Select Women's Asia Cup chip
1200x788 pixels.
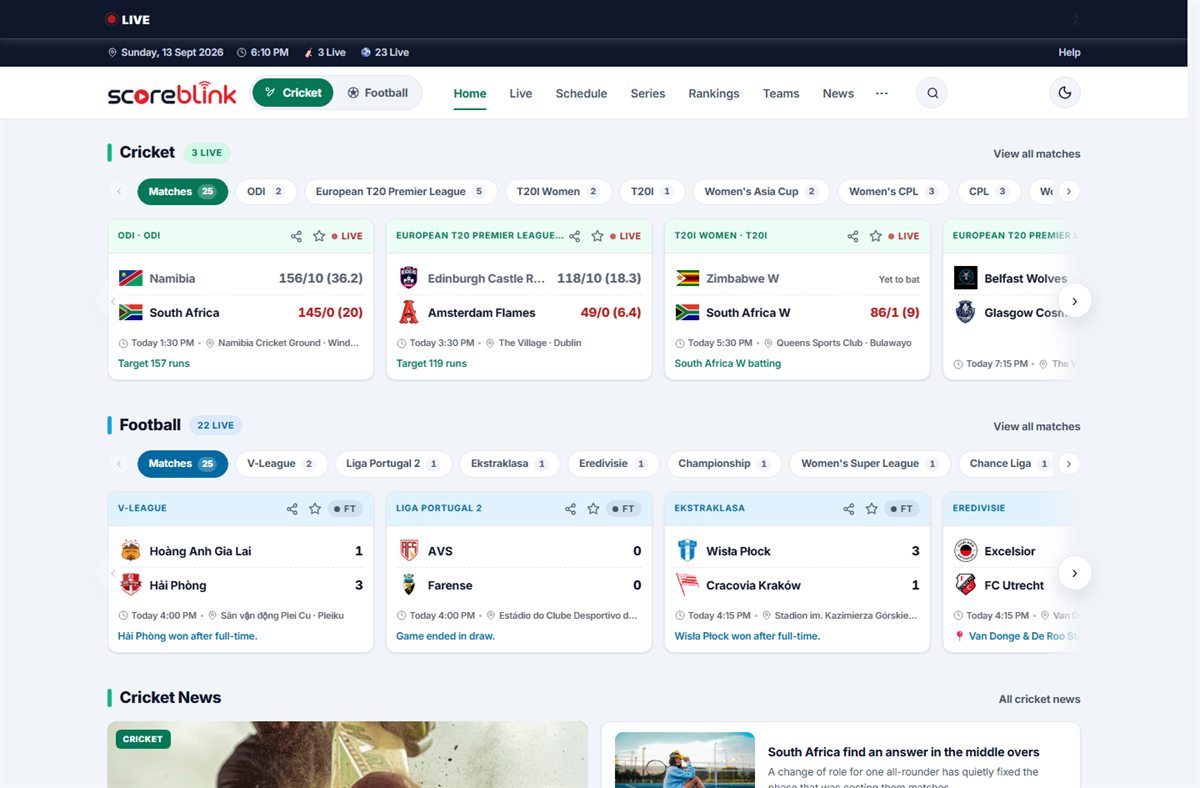761,191
